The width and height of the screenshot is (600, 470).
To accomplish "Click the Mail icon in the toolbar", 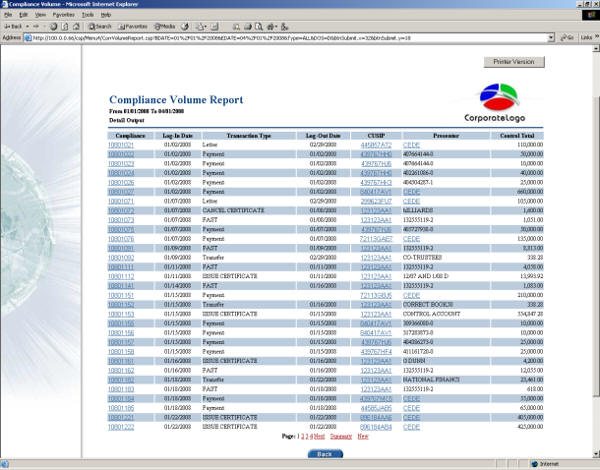I will 200,26.
